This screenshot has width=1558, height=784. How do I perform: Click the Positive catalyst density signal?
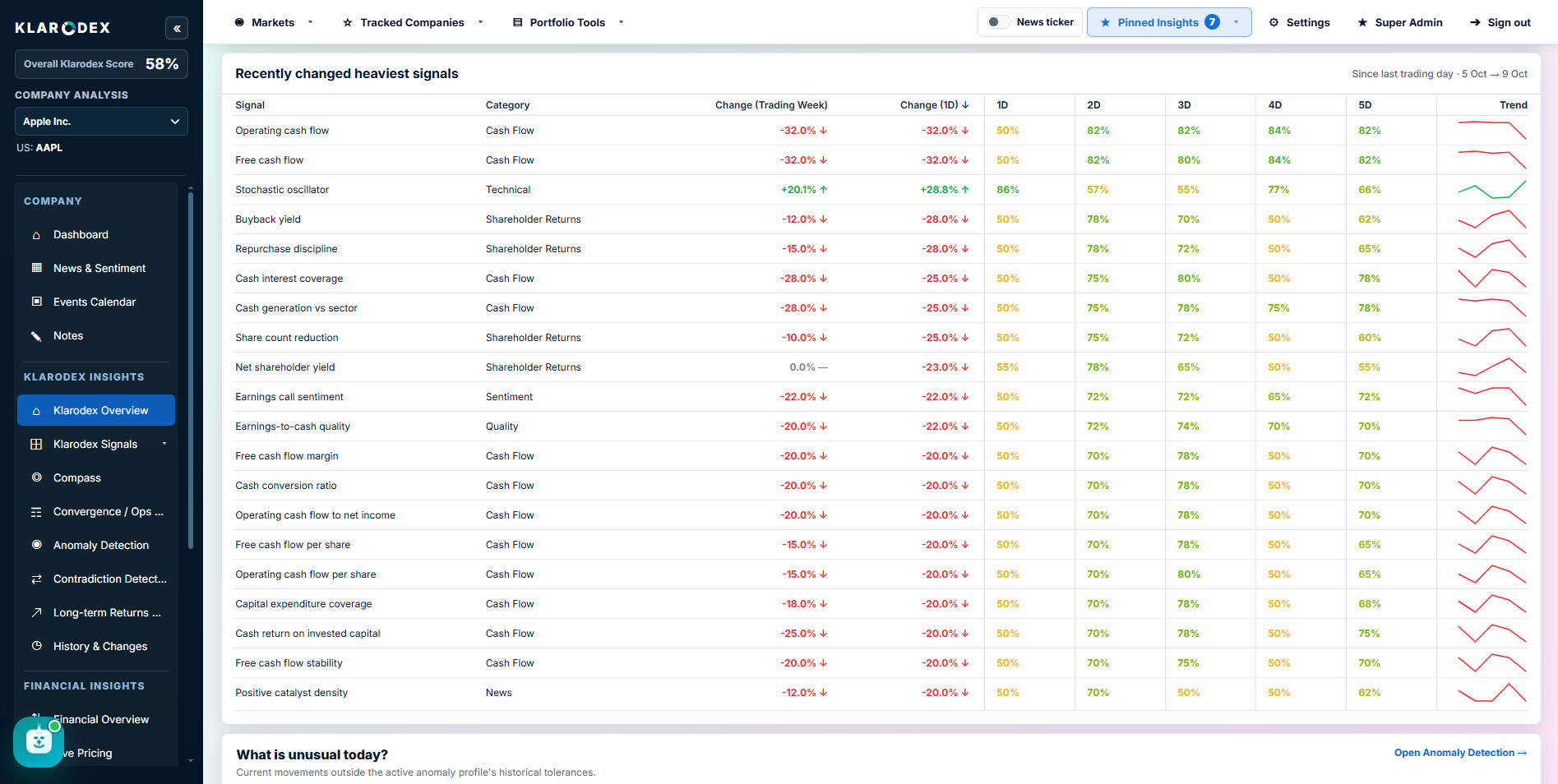[292, 693]
